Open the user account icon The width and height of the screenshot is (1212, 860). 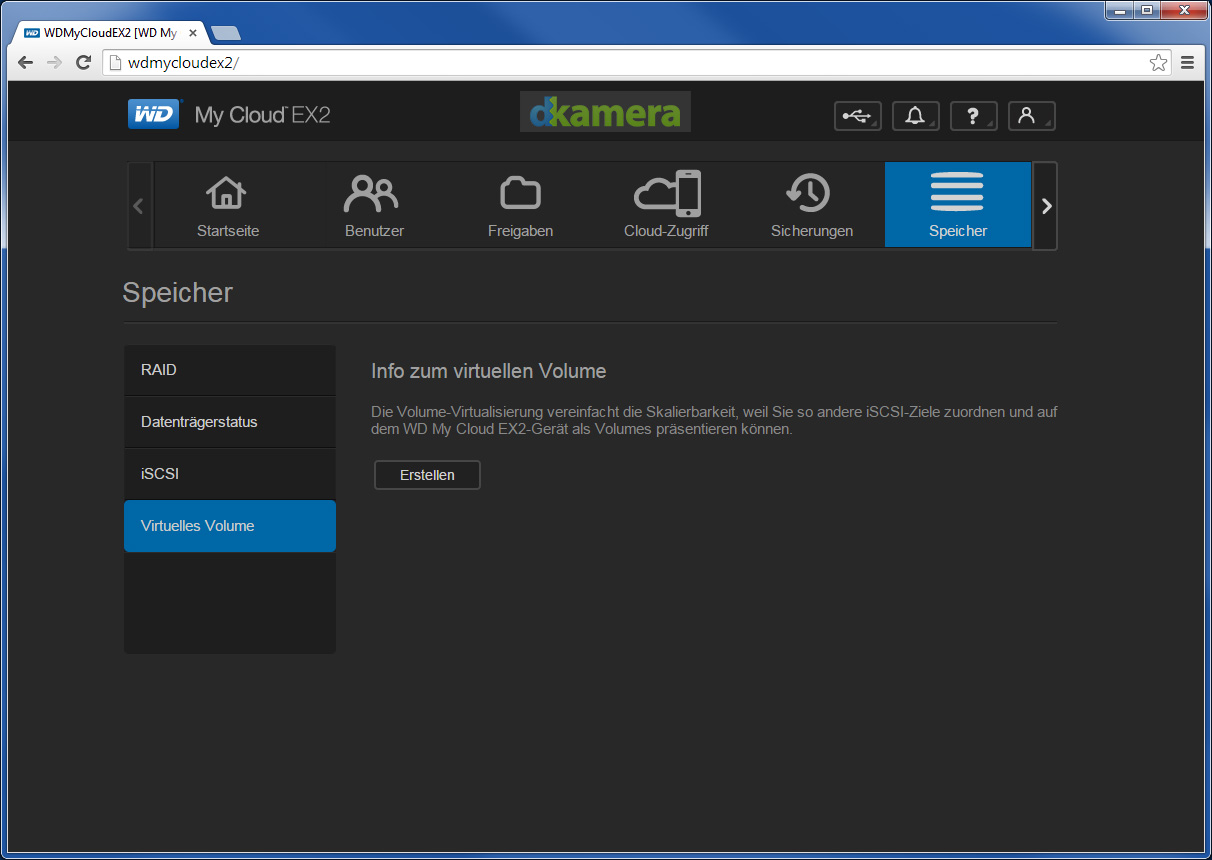click(x=1032, y=116)
